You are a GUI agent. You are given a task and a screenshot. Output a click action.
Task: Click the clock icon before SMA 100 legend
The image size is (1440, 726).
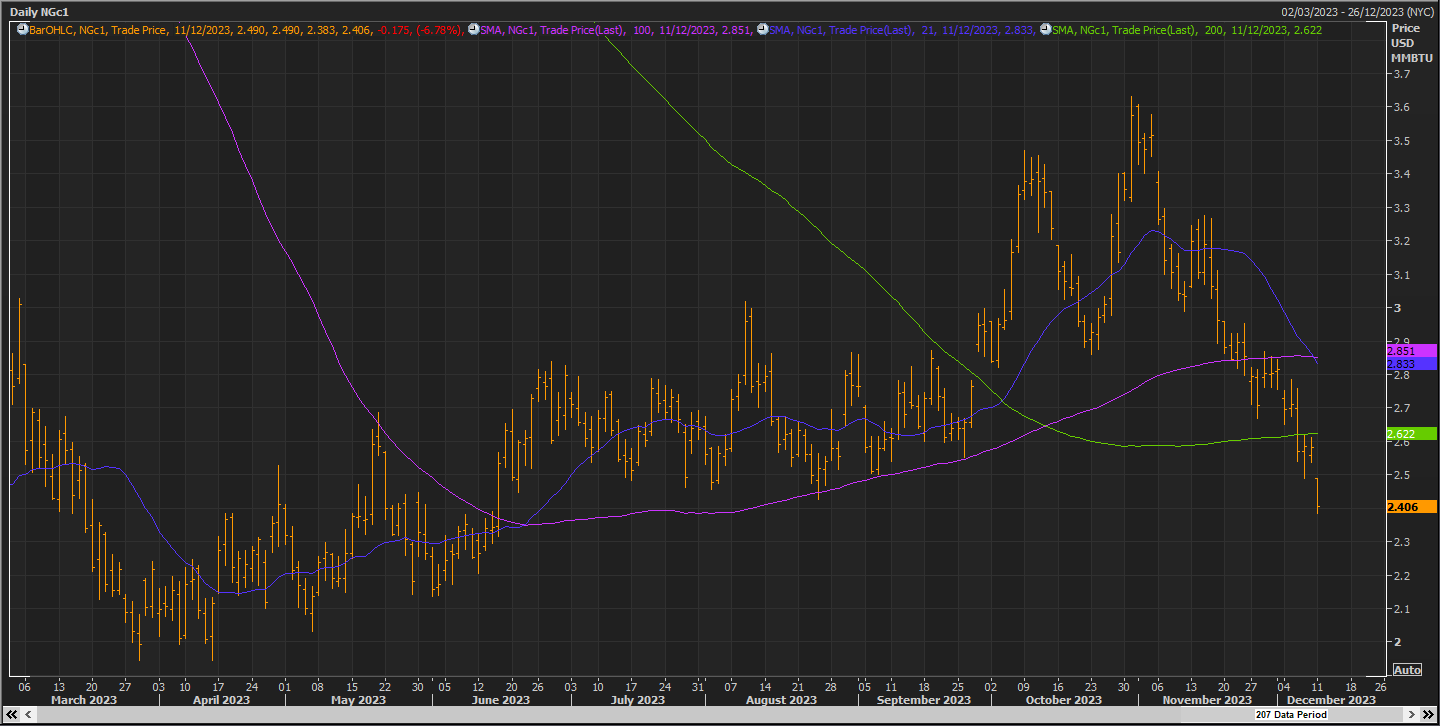coord(474,30)
